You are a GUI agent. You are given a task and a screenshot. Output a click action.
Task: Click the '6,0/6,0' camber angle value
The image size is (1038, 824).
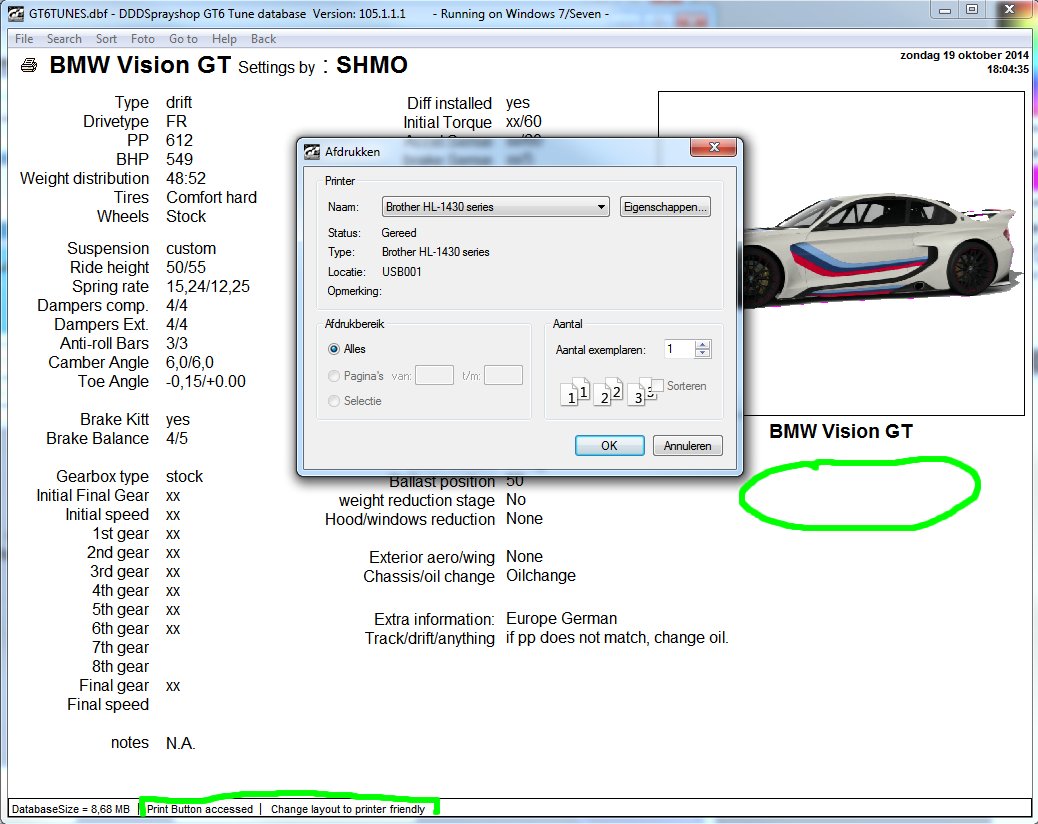click(x=190, y=363)
